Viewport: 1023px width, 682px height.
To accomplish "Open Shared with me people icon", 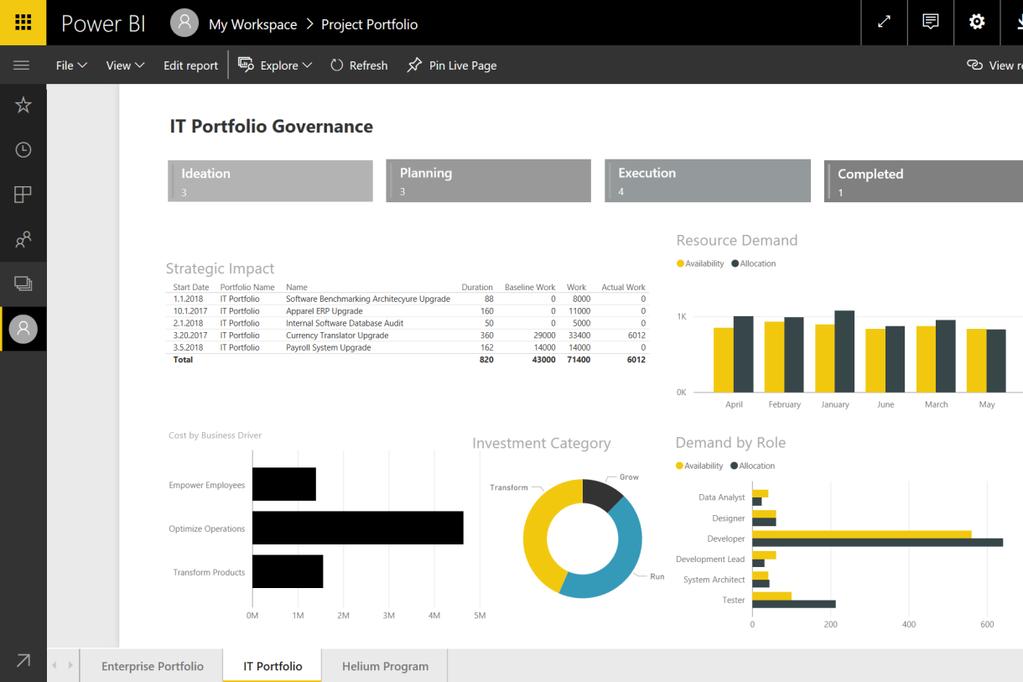I will (x=23, y=240).
